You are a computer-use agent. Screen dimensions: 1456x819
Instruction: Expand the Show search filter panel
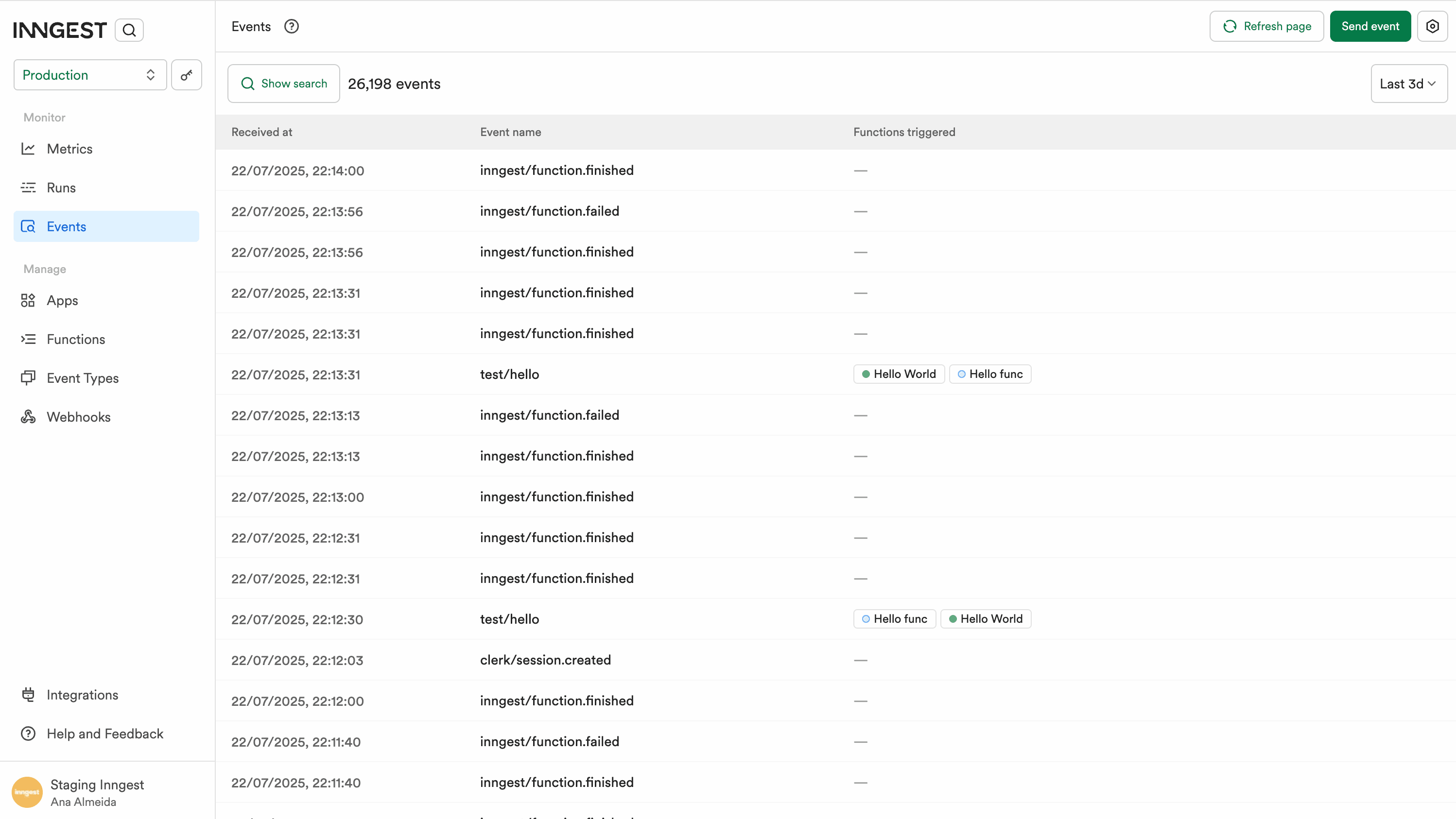click(283, 83)
